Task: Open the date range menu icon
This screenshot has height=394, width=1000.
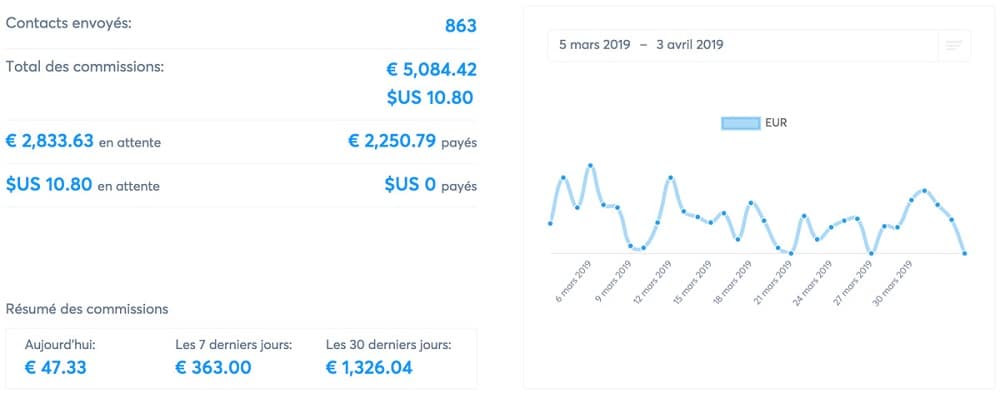Action: [954, 45]
